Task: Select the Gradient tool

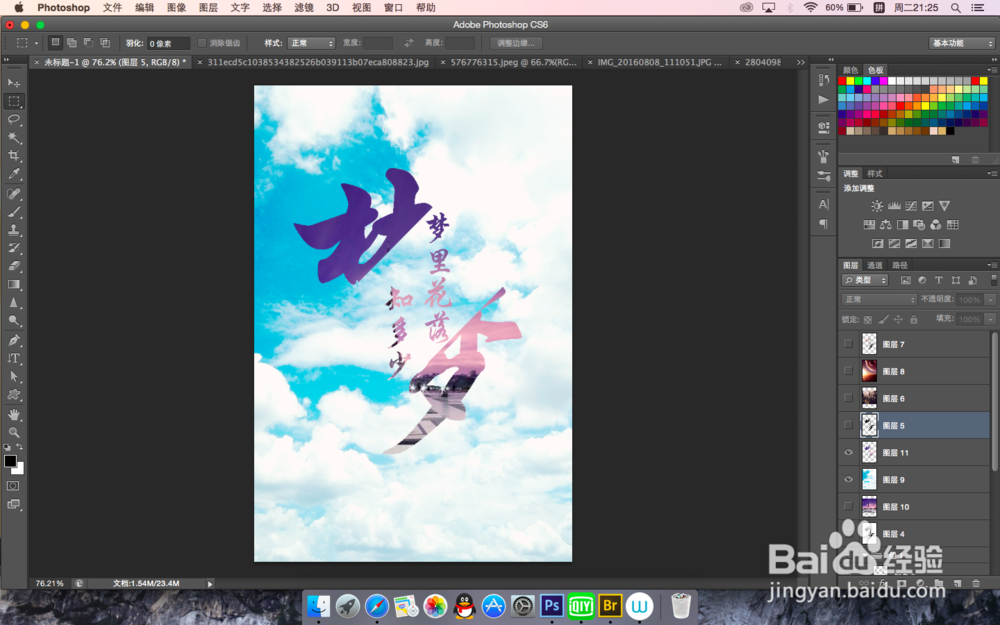Action: point(14,284)
